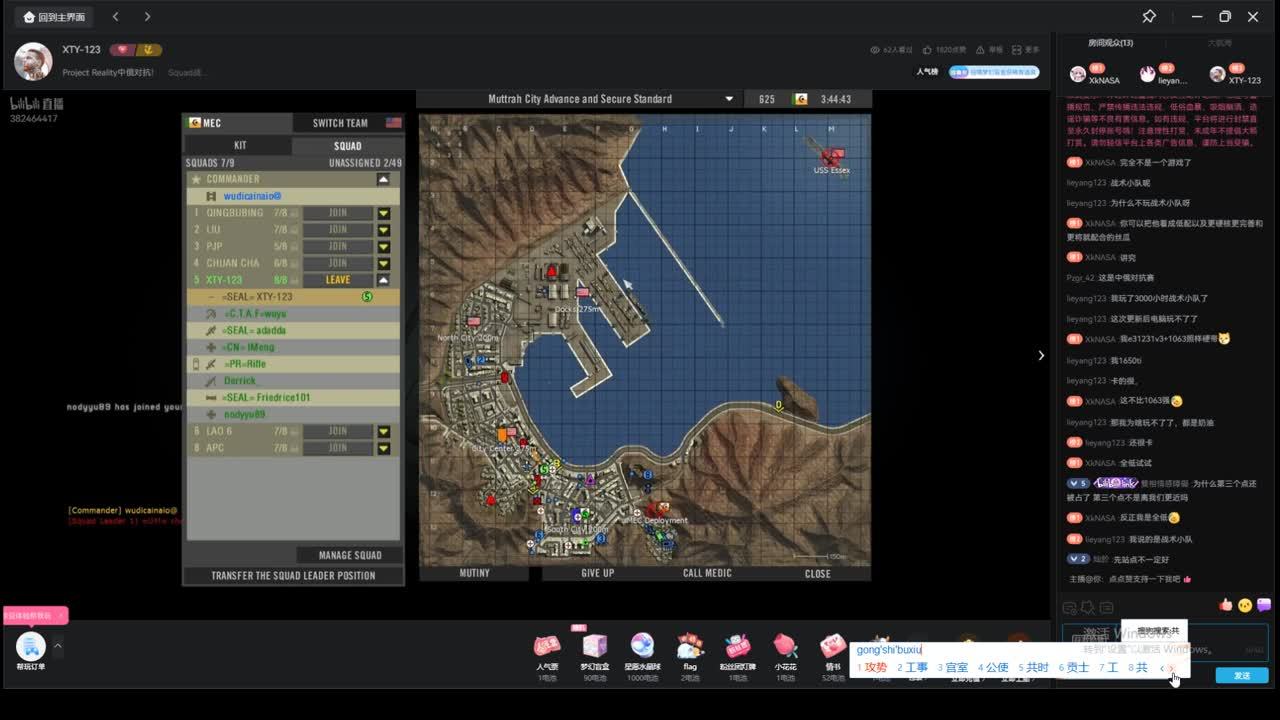Go forward with the right arrow
The image size is (1280, 720).
click(147, 17)
